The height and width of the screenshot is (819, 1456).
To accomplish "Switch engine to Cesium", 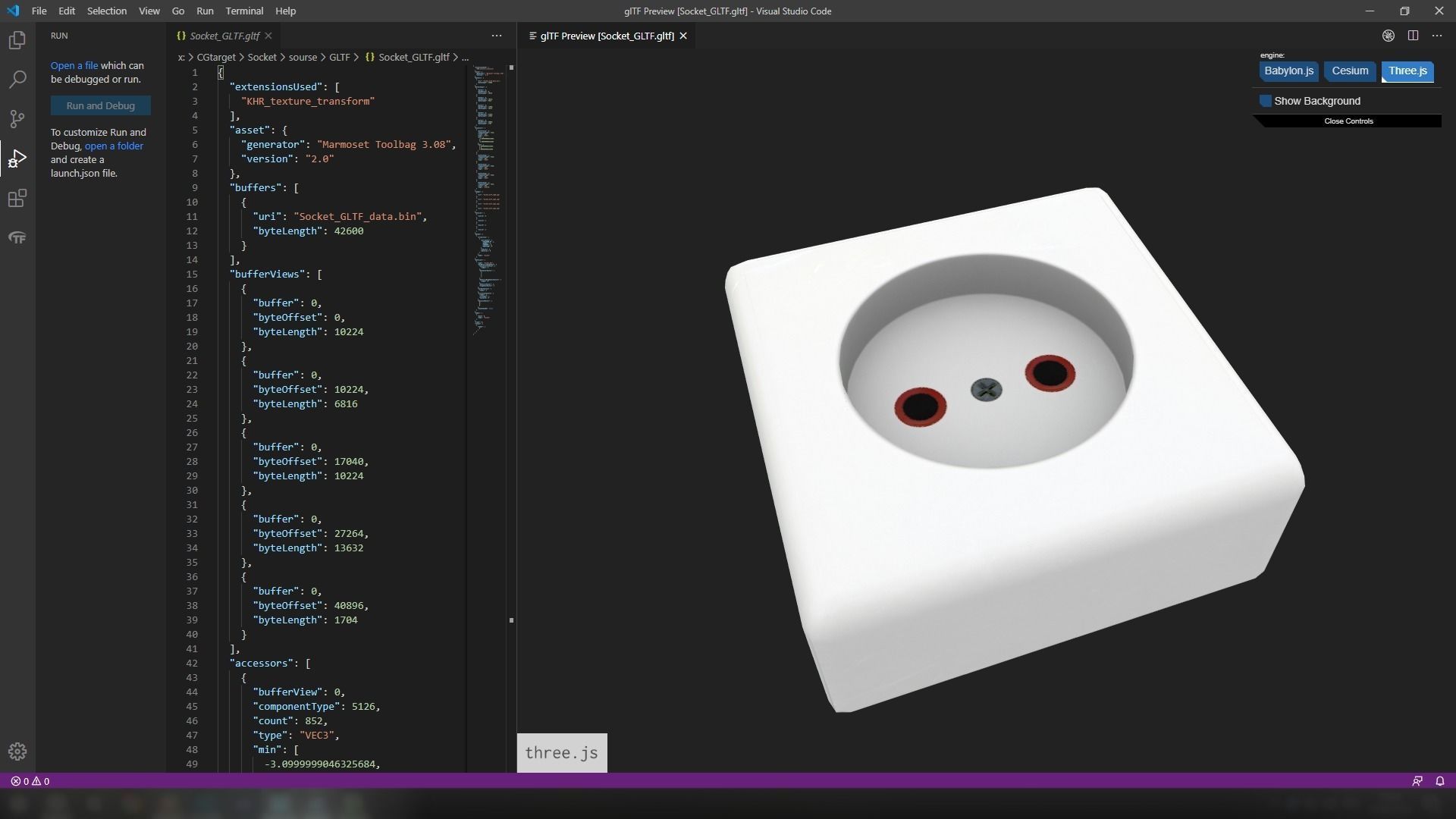I will pos(1350,71).
